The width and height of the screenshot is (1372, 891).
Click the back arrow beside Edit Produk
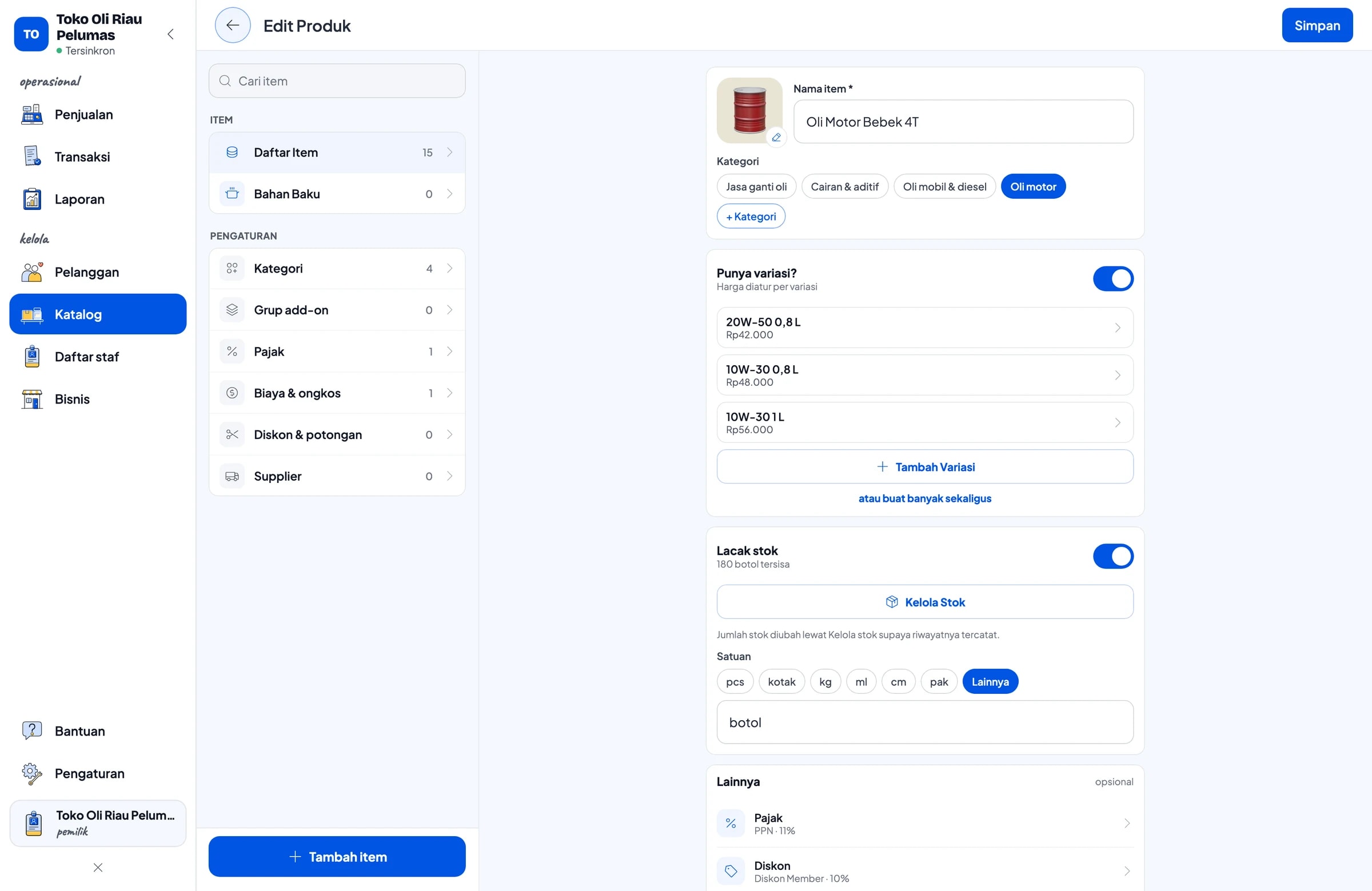click(232, 25)
